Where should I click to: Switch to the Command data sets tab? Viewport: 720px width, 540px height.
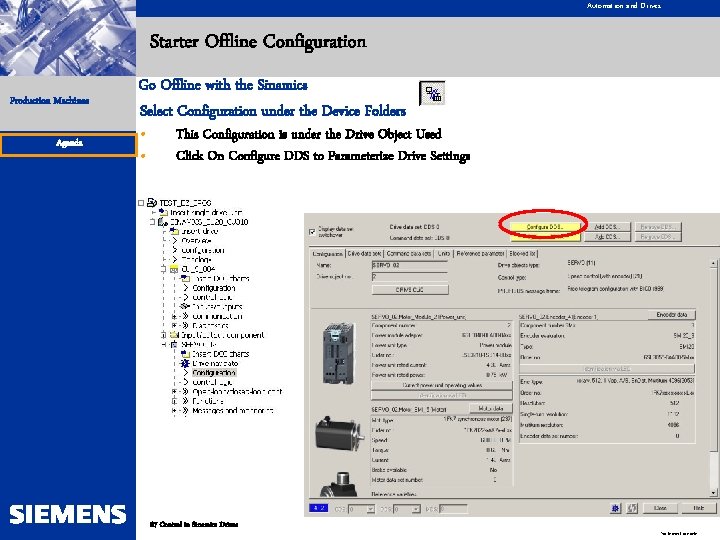point(408,253)
